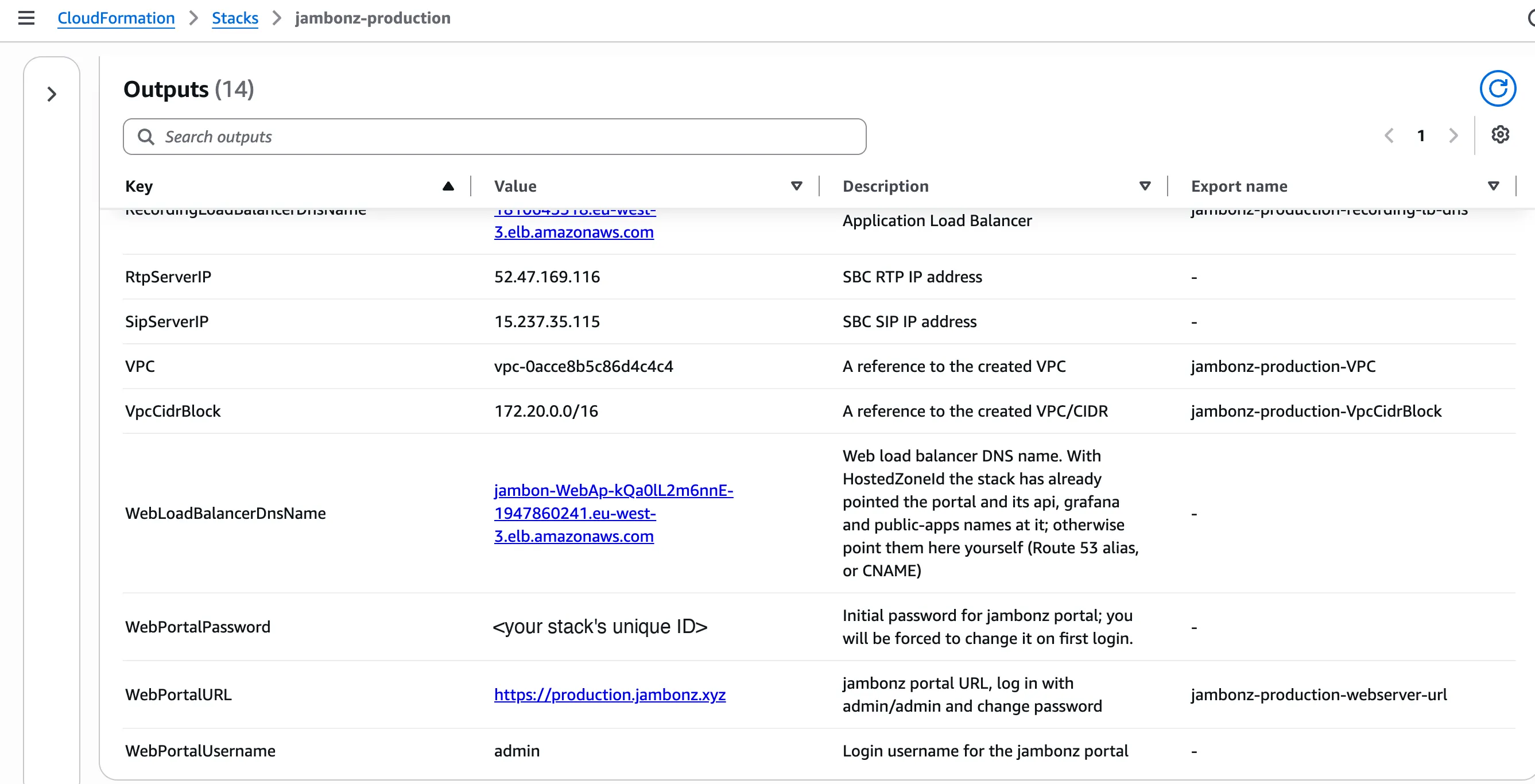
Task: Click the WebLoadBalancerDnsName key cell
Action: point(225,513)
